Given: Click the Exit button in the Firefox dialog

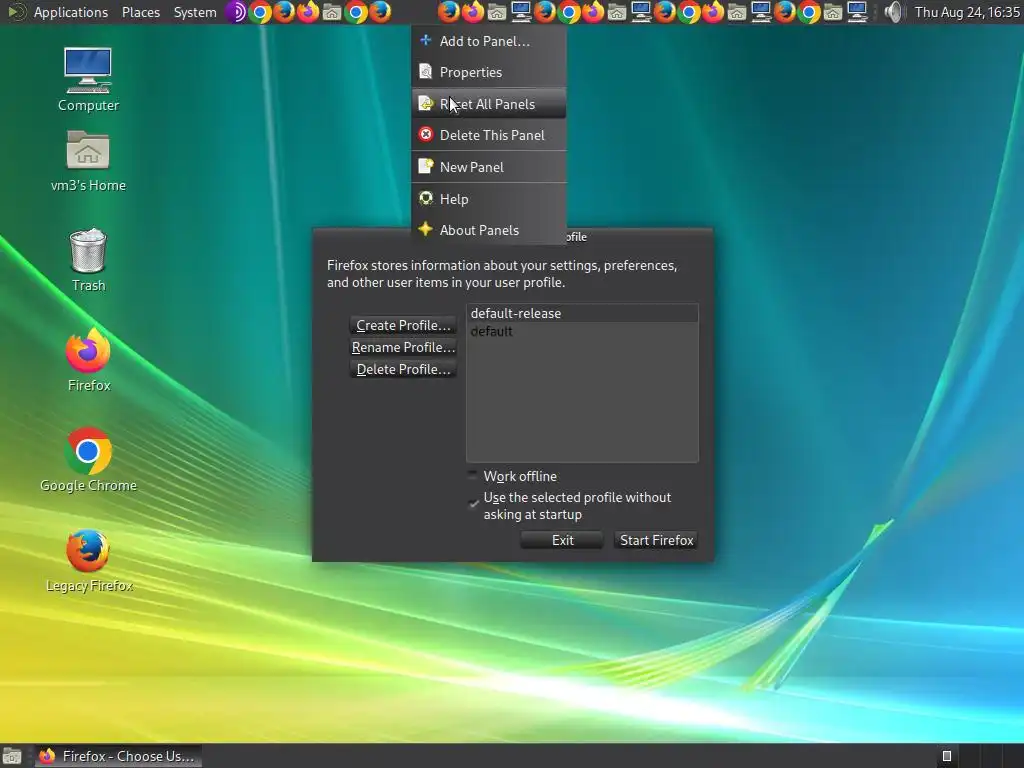Looking at the screenshot, I should [562, 540].
